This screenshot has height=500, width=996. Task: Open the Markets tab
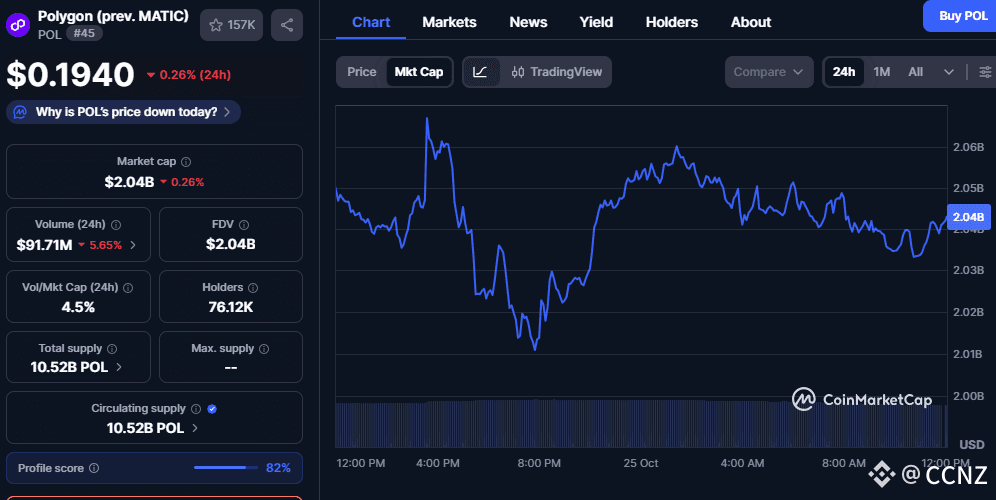coord(449,22)
